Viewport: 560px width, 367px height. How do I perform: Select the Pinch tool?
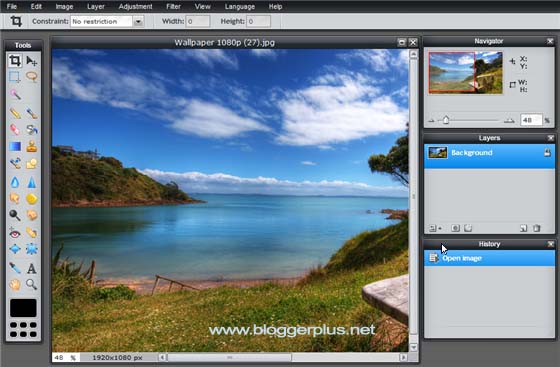(31, 249)
